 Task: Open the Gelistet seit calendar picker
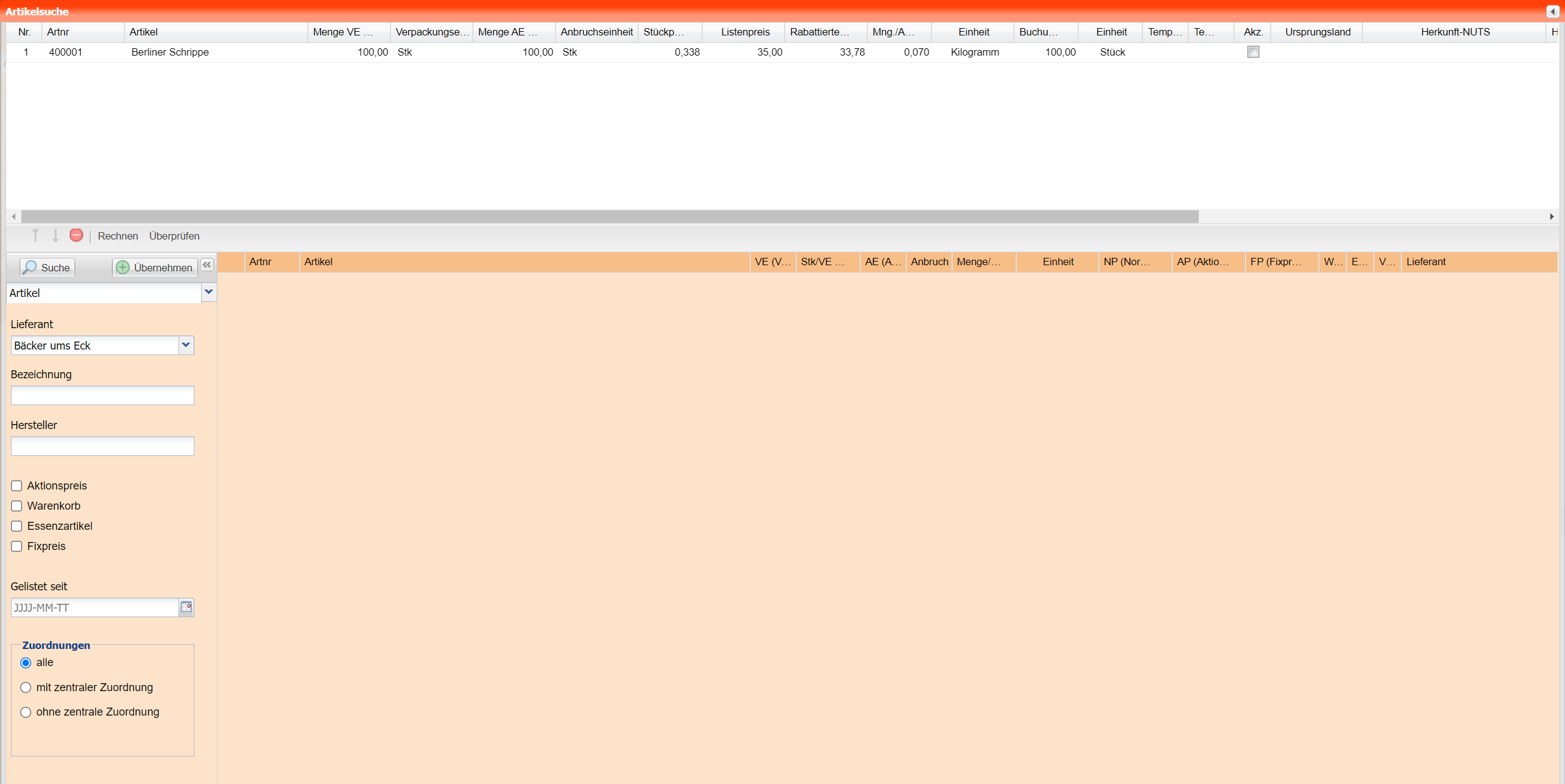[x=186, y=607]
